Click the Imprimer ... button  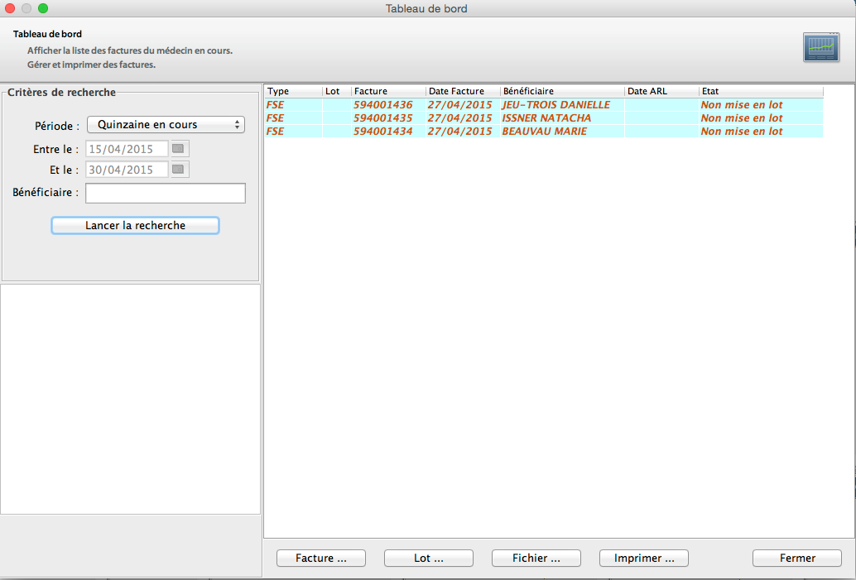pos(644,558)
